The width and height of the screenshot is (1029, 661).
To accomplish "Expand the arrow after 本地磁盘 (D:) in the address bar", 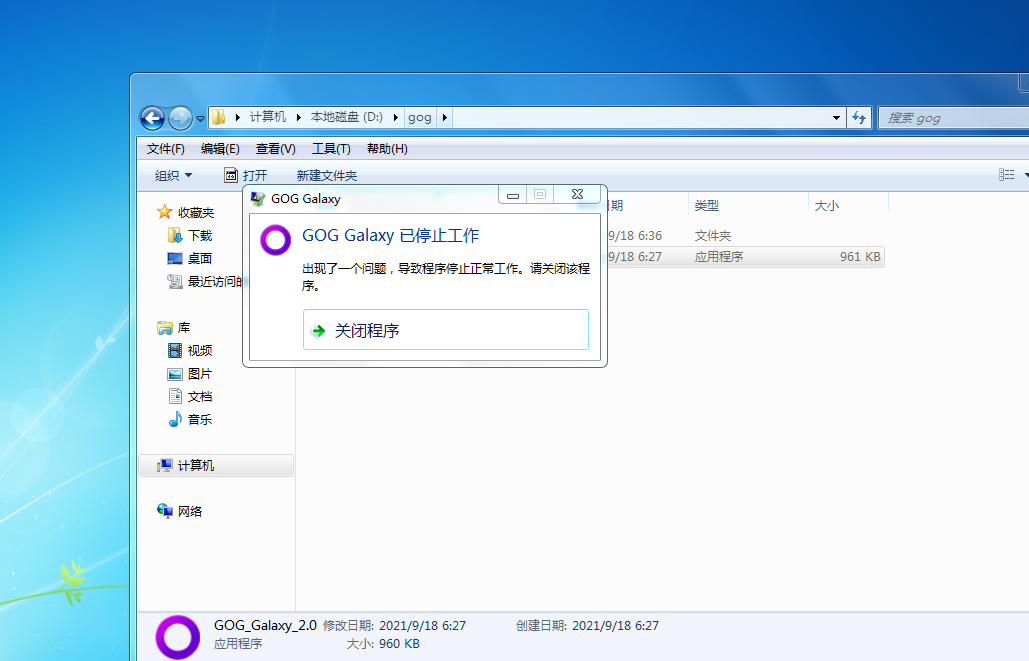I will click(x=396, y=117).
